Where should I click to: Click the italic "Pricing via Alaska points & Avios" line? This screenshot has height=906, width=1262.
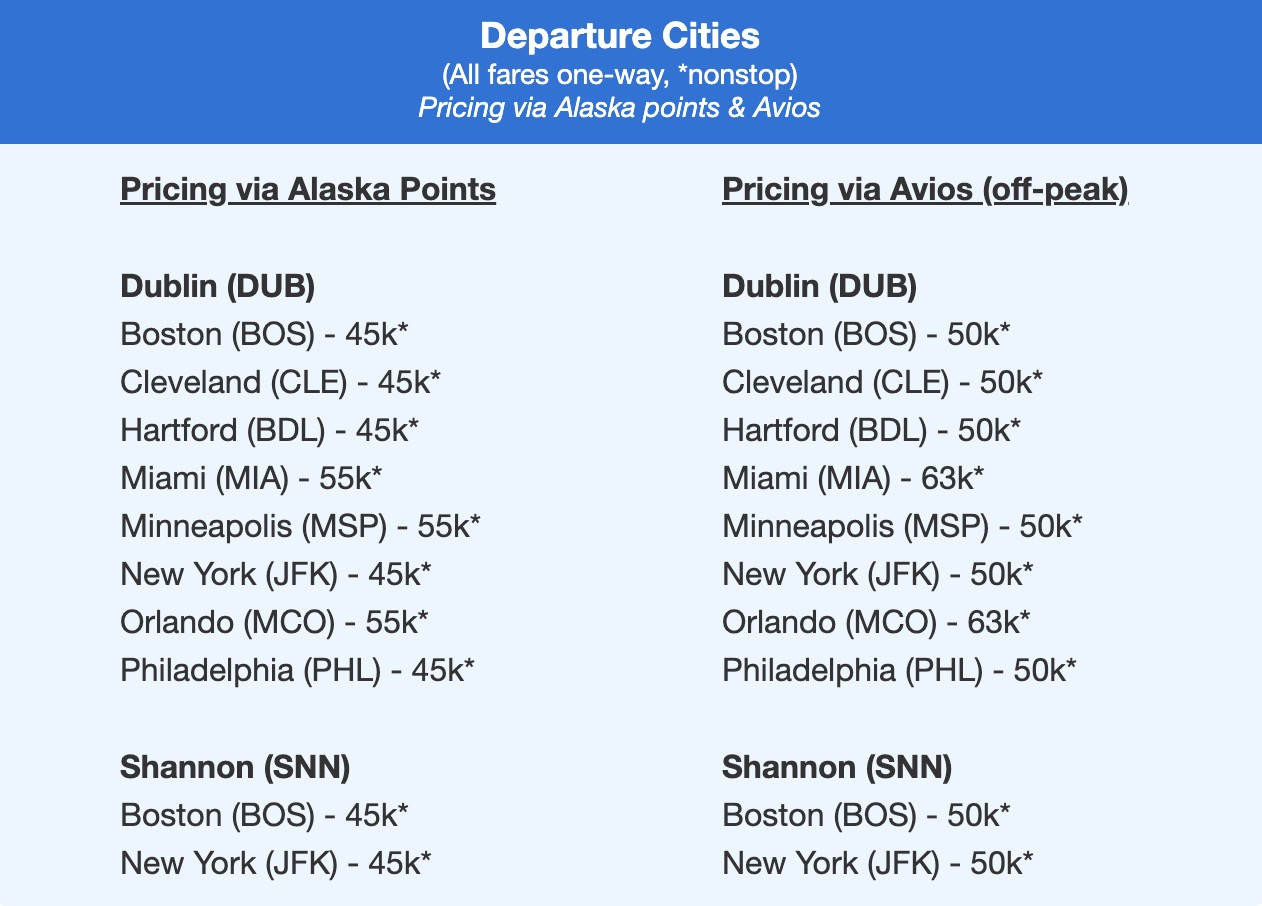coord(619,107)
